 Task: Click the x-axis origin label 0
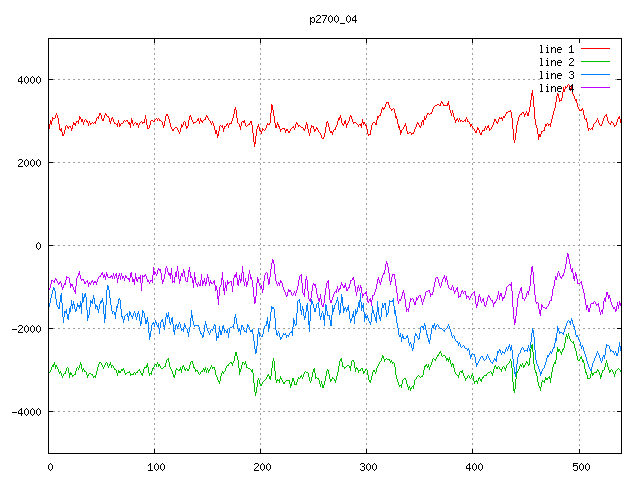(x=50, y=467)
